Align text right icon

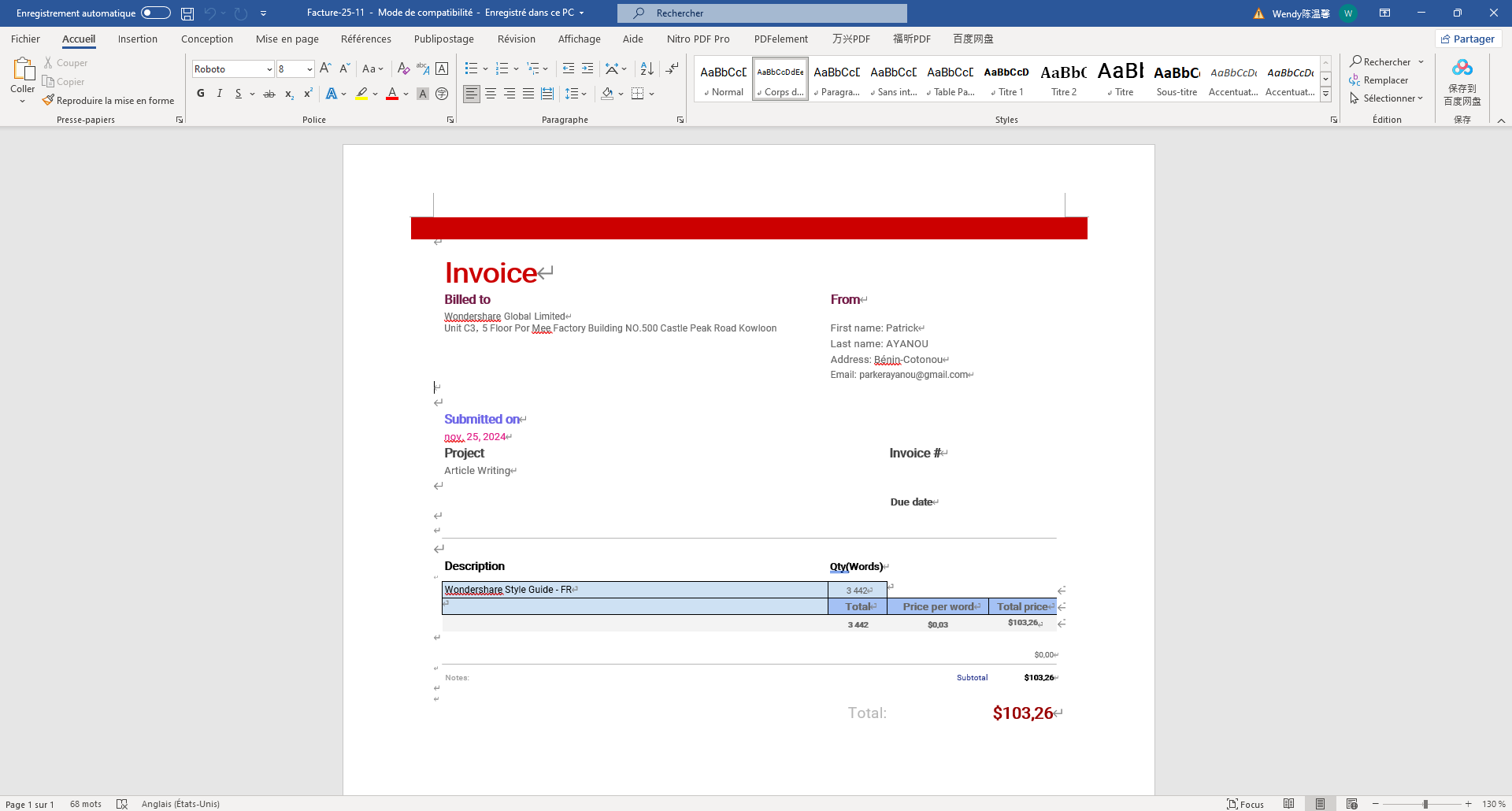click(510, 94)
